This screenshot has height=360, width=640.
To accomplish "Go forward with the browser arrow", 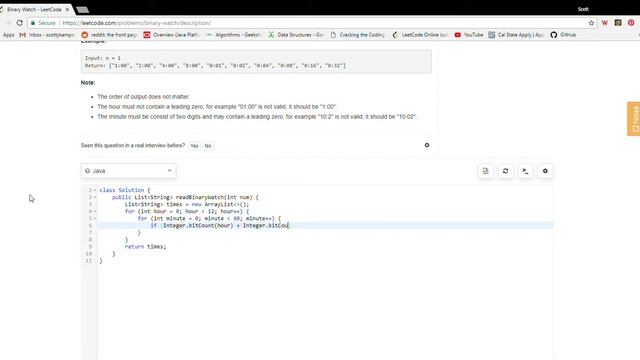I will click(8, 23).
